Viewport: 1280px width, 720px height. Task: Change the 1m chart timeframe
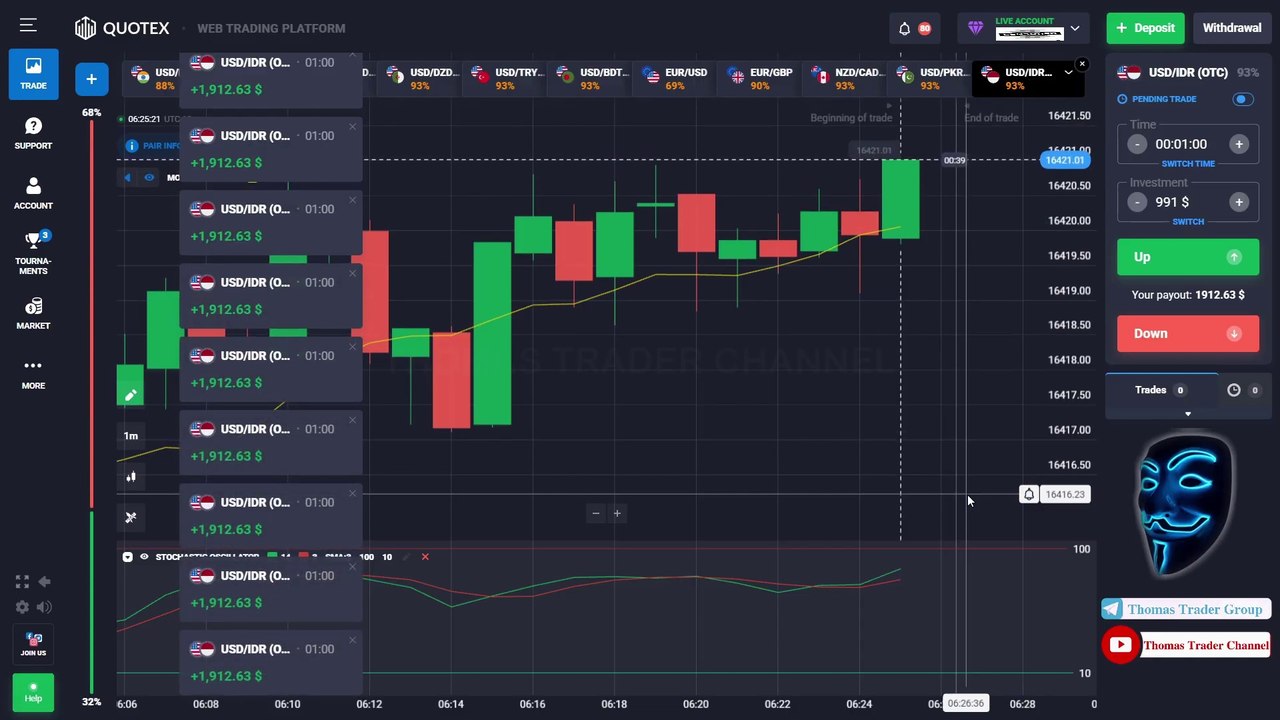coord(131,436)
